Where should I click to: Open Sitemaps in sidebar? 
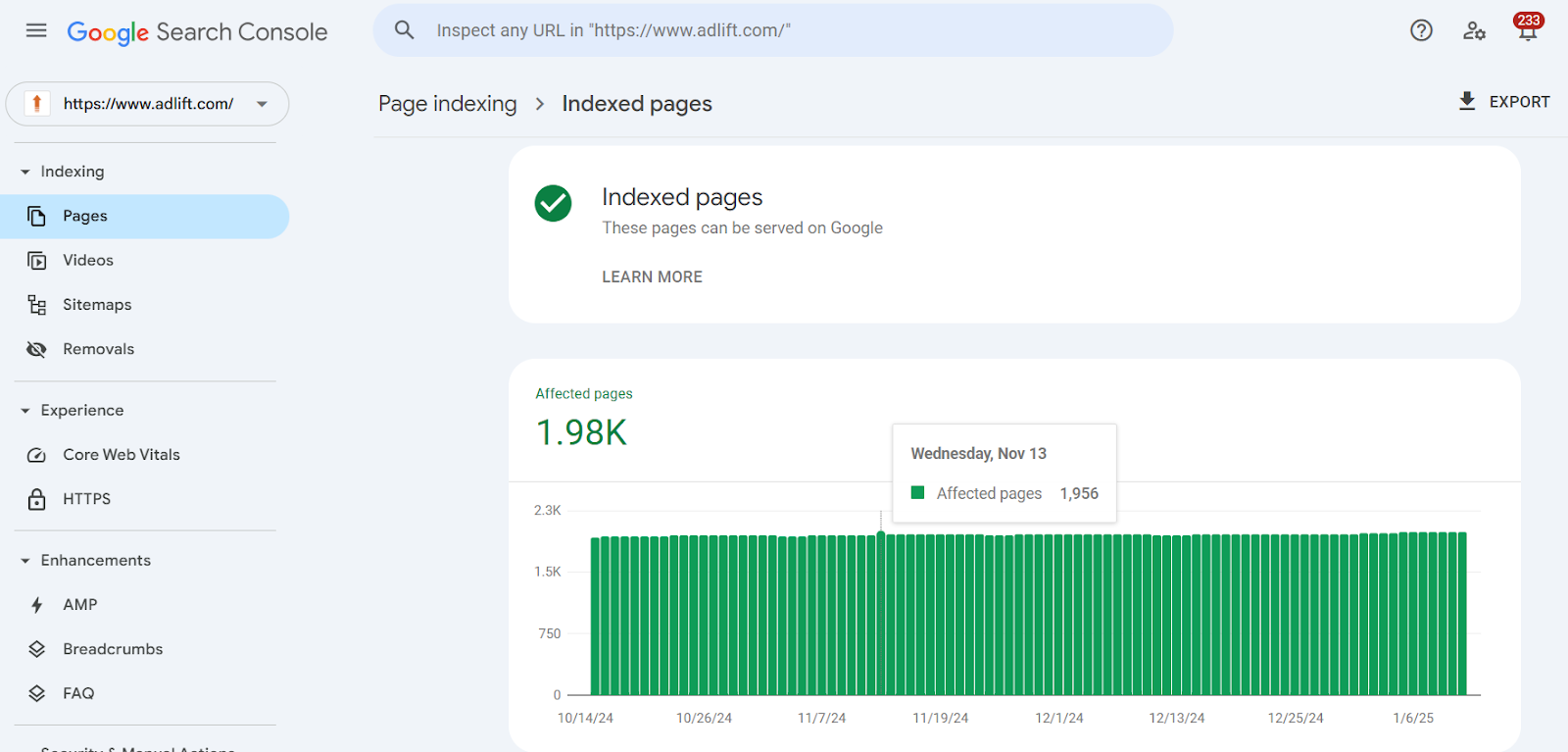(144, 305)
